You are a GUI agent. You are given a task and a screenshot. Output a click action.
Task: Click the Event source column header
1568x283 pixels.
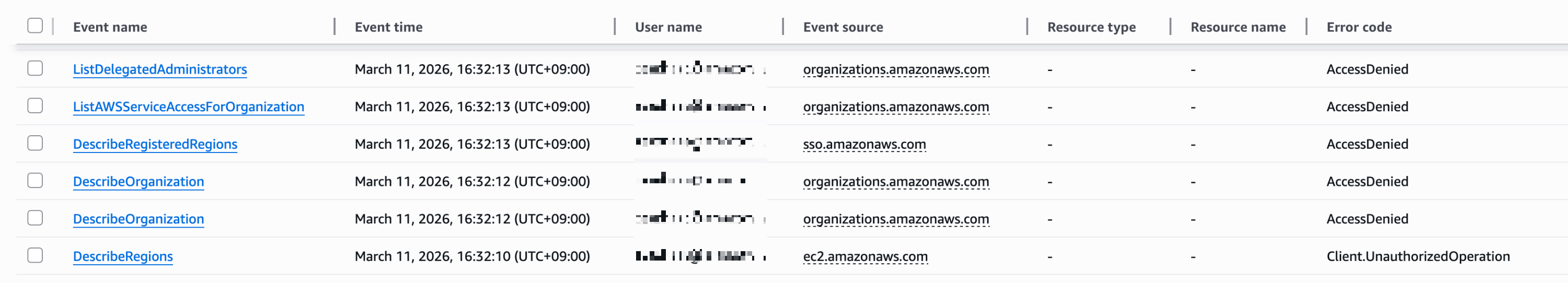click(x=843, y=27)
